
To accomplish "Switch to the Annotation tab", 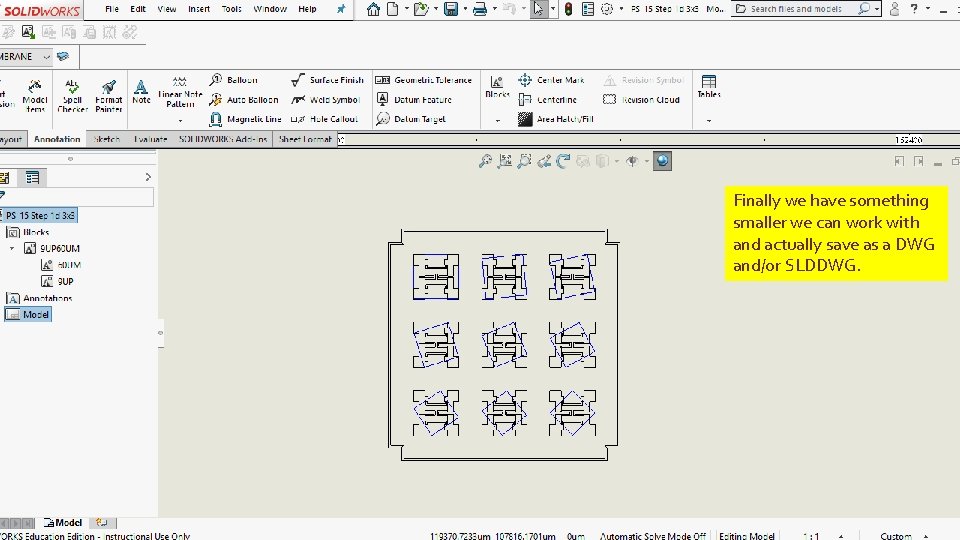I will [57, 140].
